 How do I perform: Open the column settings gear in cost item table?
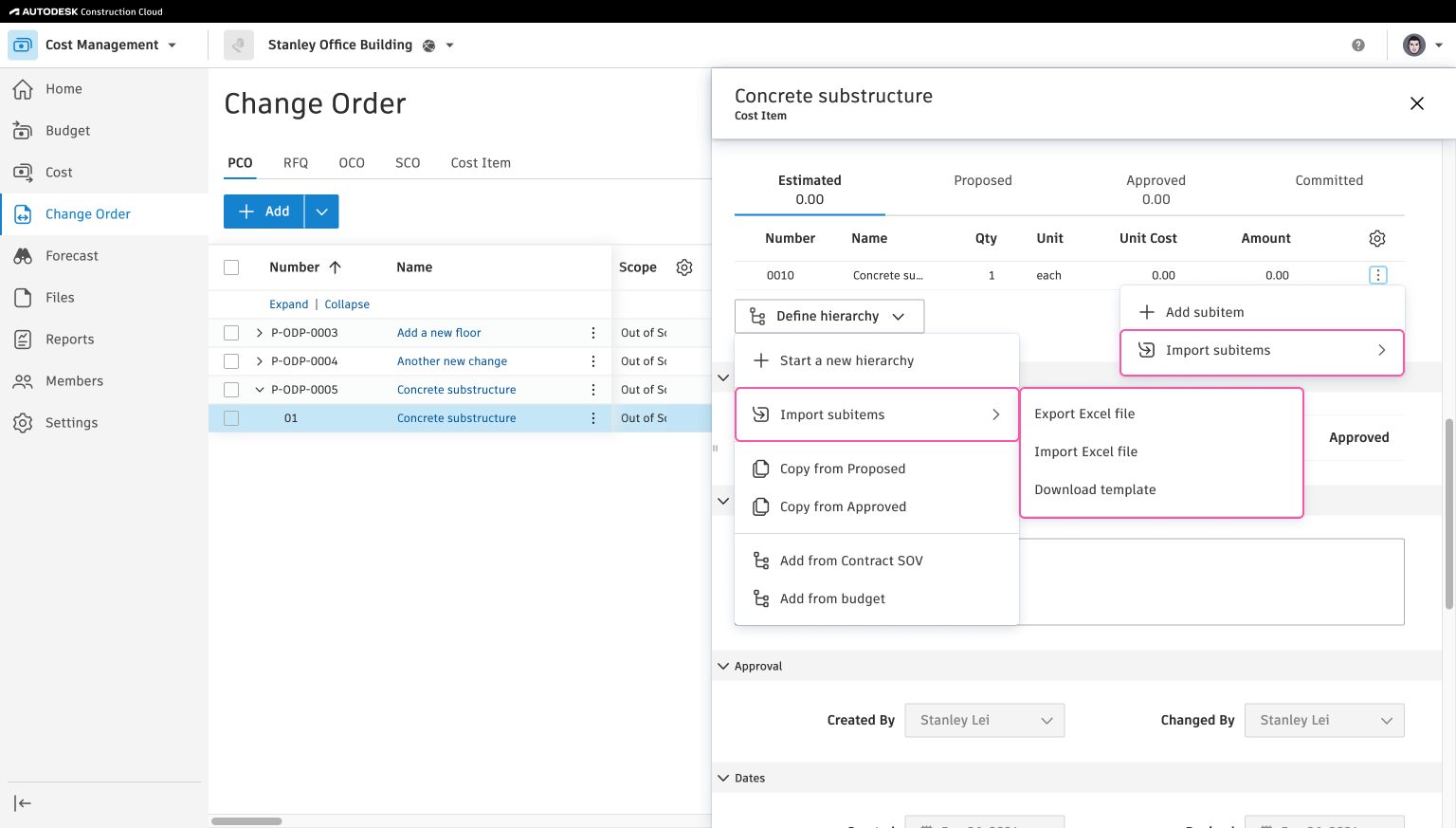point(1377,238)
